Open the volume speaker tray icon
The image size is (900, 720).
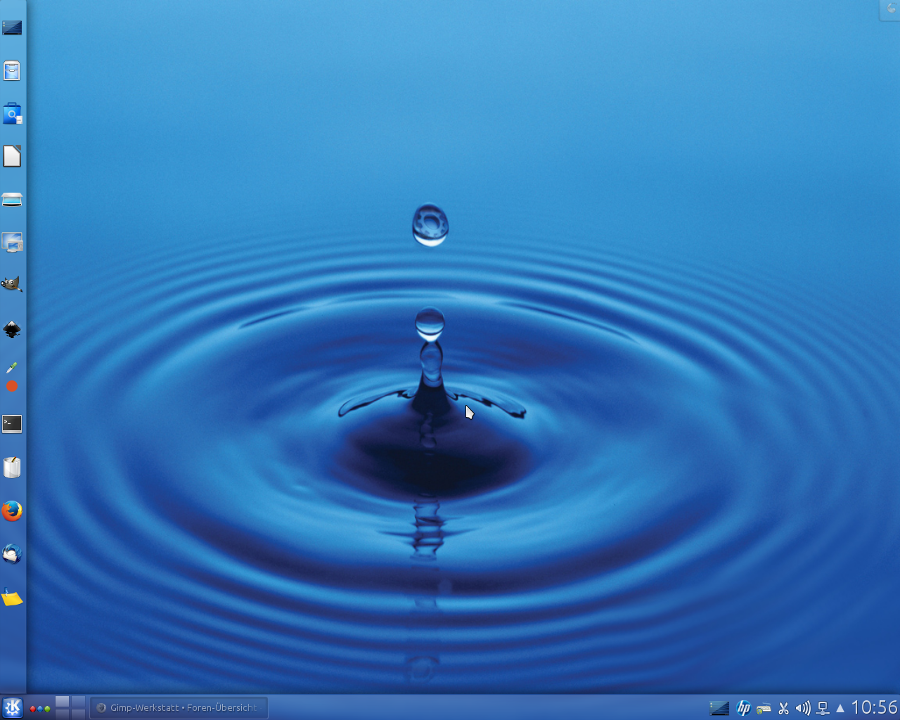tap(803, 709)
